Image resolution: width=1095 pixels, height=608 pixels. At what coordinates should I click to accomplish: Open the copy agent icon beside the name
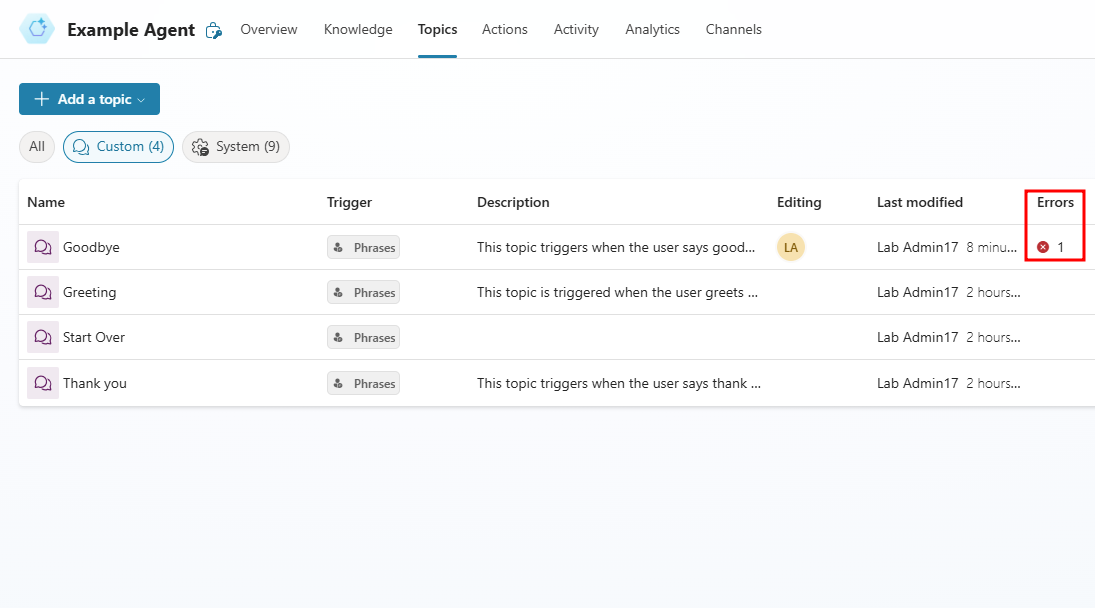coord(213,30)
